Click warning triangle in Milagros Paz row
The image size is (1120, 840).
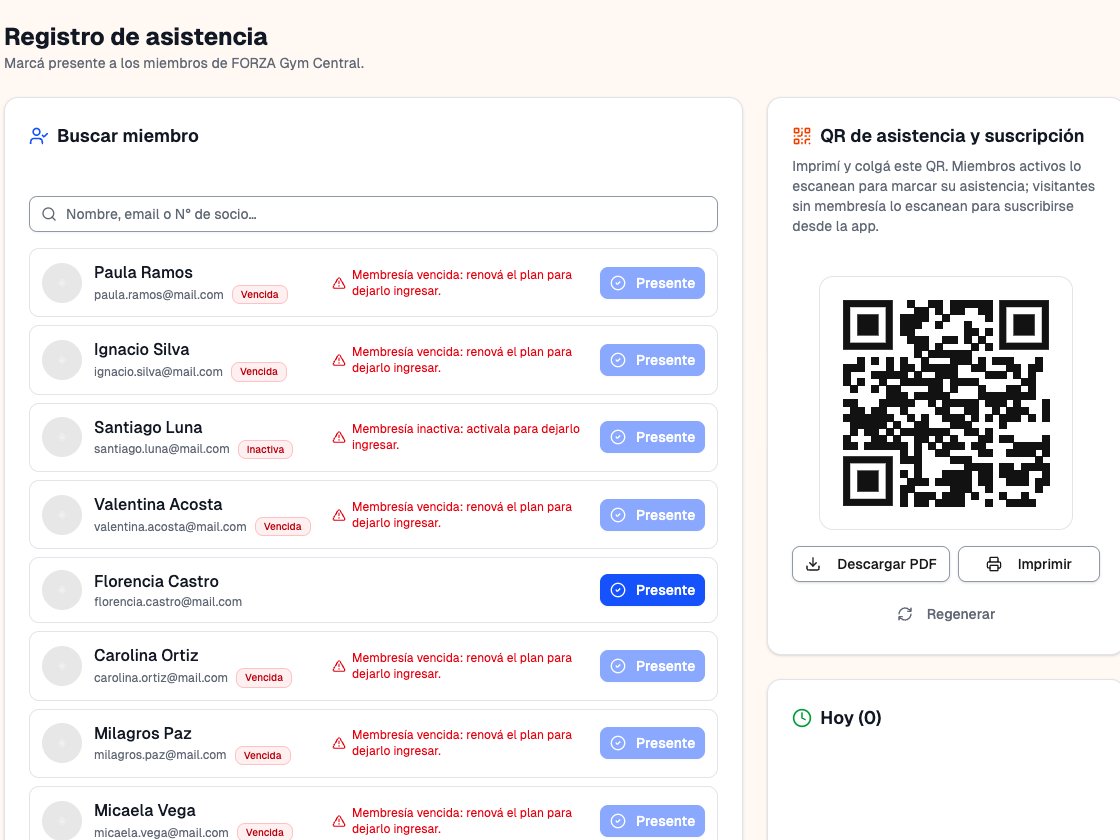(x=339, y=744)
